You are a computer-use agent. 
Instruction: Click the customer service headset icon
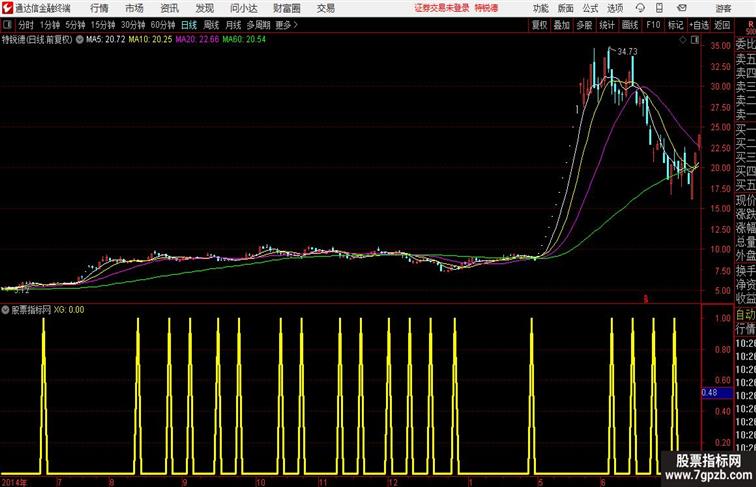coord(640,8)
